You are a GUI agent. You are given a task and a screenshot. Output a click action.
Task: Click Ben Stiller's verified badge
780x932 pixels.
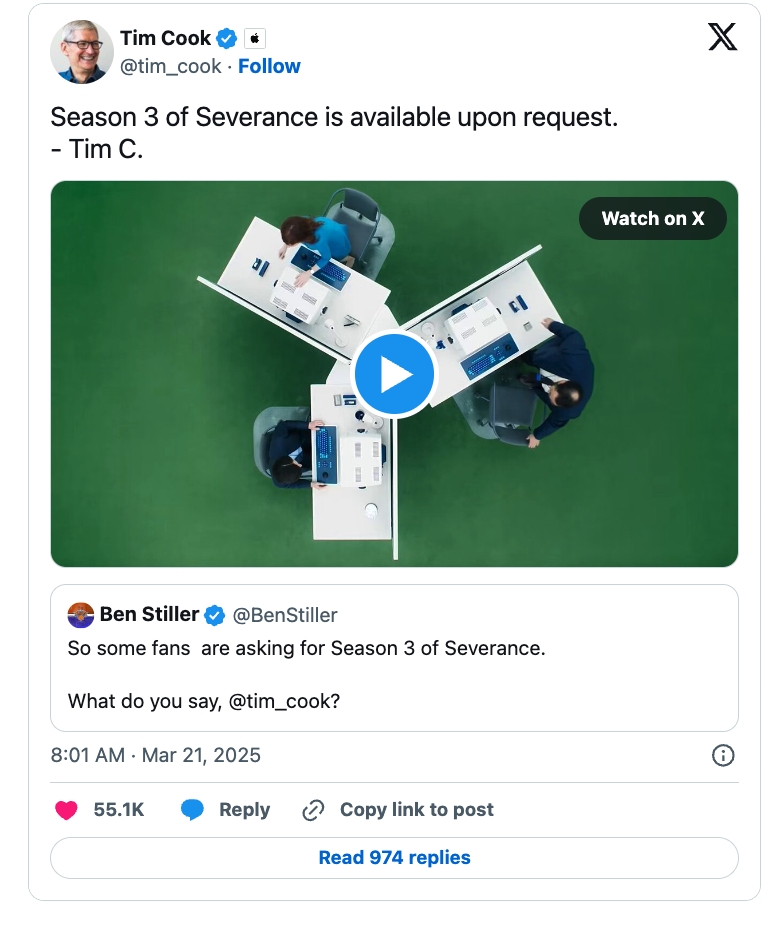pyautogui.click(x=215, y=615)
